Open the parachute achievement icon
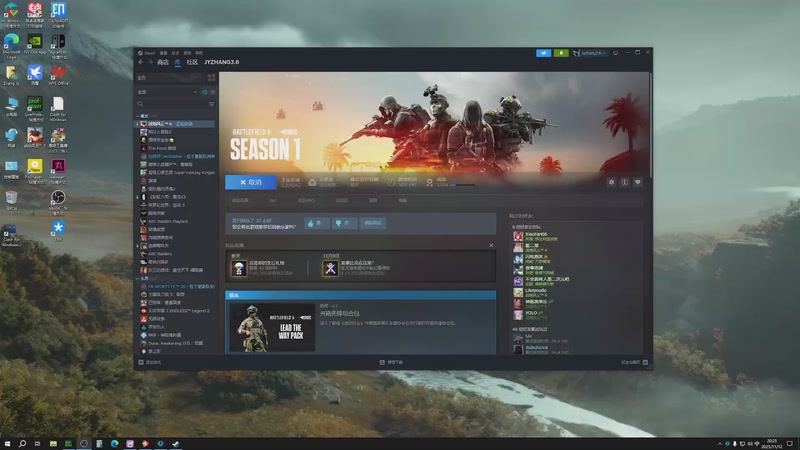800x450 pixels. pyautogui.click(x=239, y=268)
